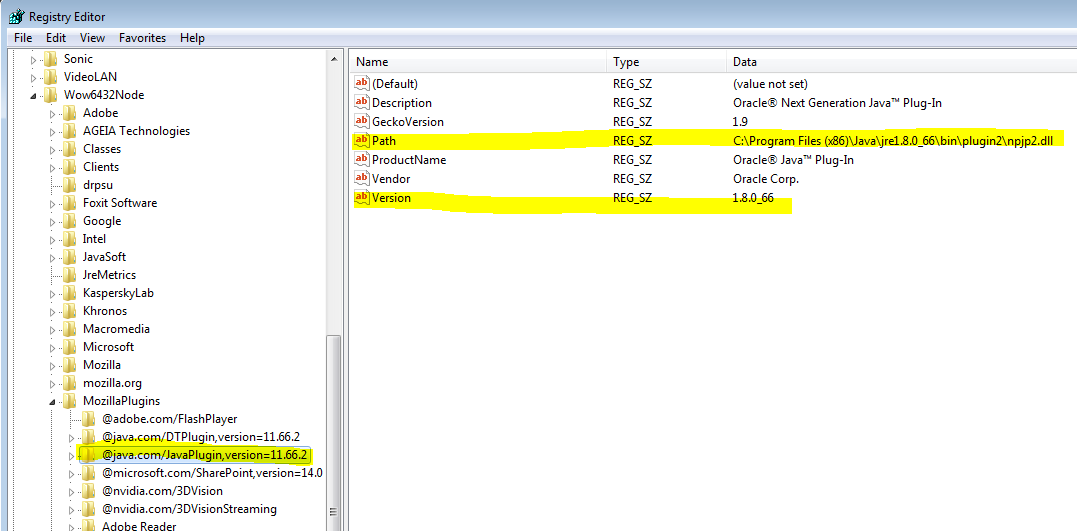Select the JreMetrics folder icon
1077x531 pixels.
pos(69,275)
